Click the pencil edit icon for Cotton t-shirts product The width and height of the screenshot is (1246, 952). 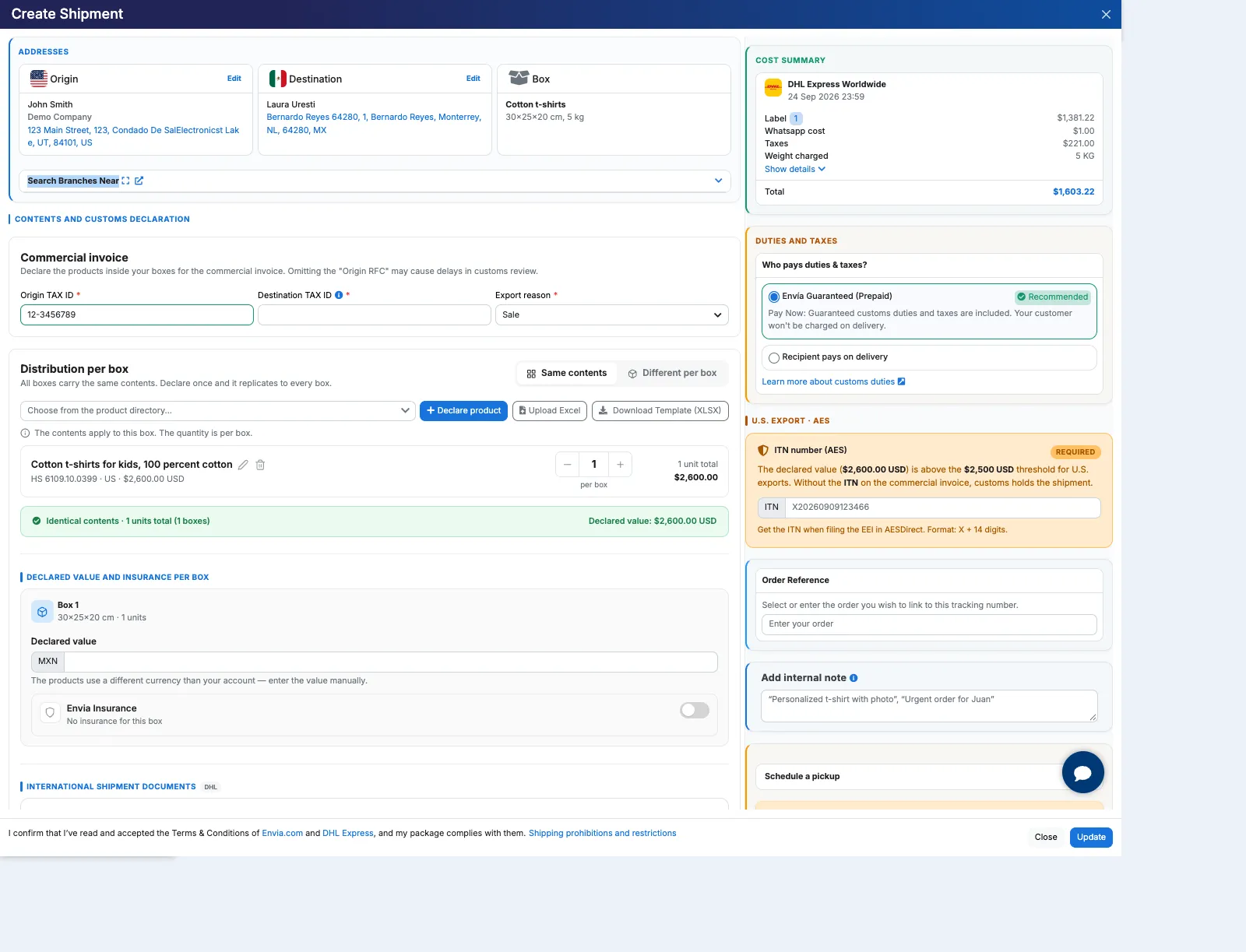(243, 465)
